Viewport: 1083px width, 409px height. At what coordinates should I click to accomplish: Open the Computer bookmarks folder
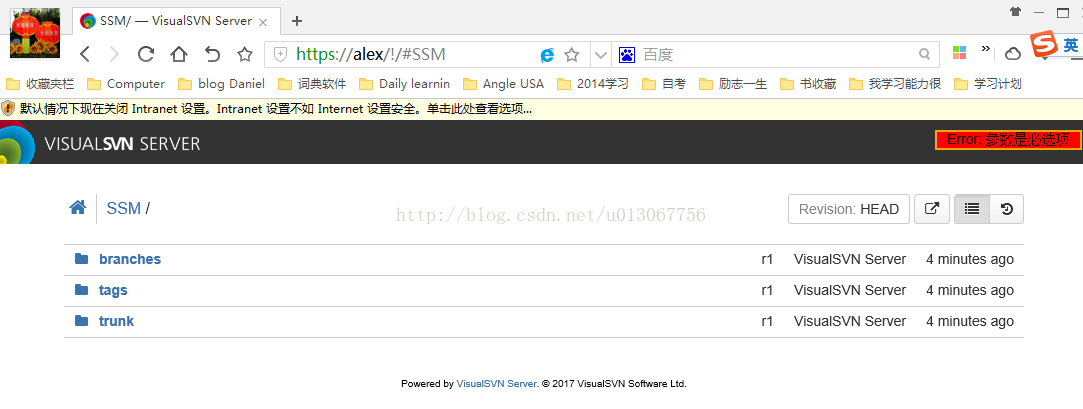(x=126, y=84)
